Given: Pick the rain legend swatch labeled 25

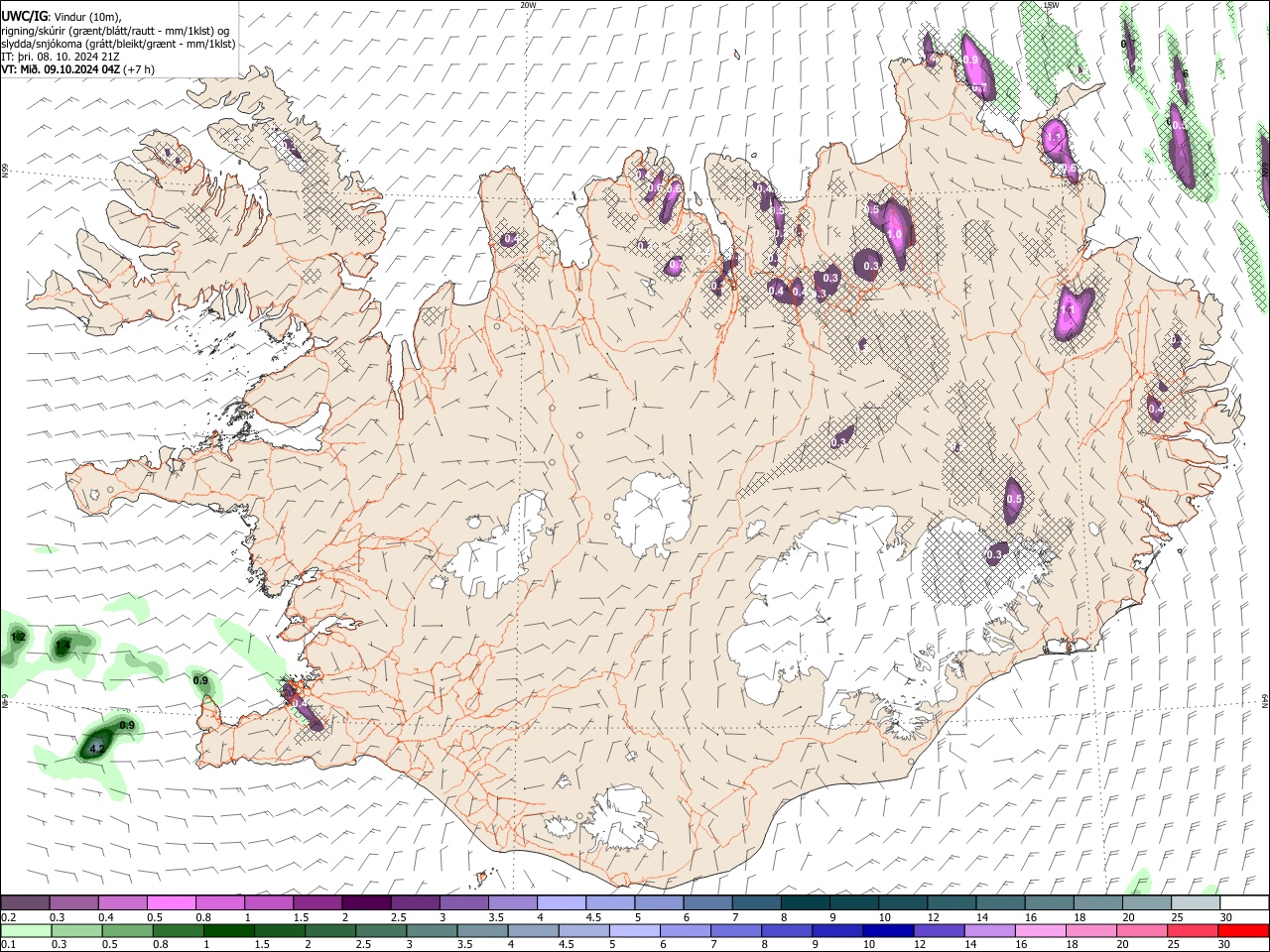Looking at the screenshot, I should (1193, 931).
